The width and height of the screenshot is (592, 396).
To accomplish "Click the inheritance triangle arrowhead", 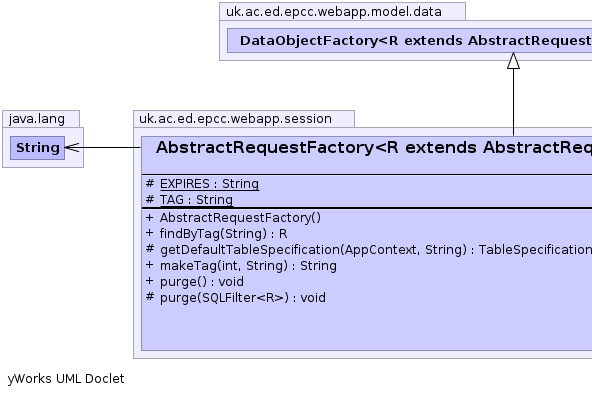I will click(x=513, y=60).
